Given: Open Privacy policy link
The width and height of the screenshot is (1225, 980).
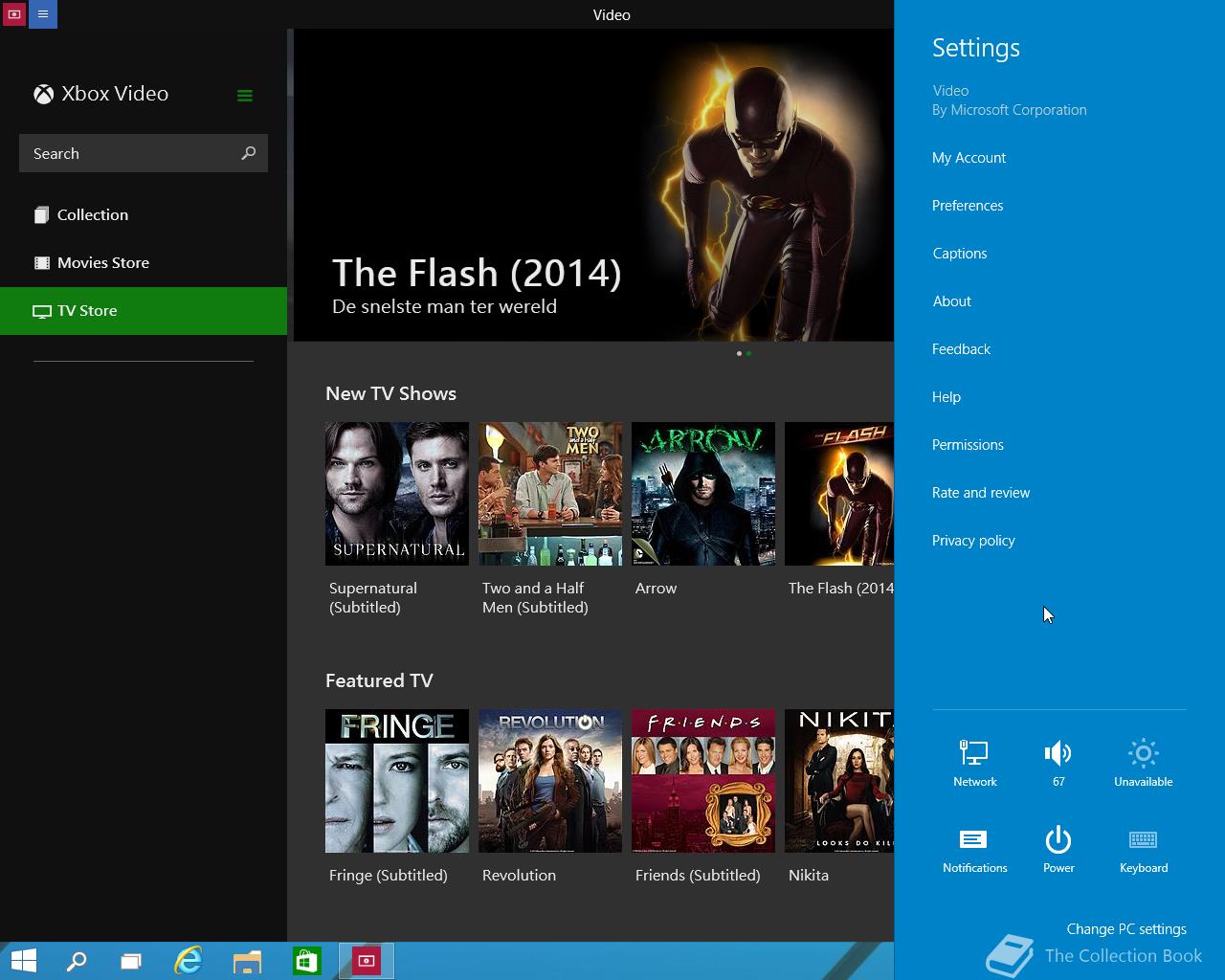Looking at the screenshot, I should coord(973,541).
